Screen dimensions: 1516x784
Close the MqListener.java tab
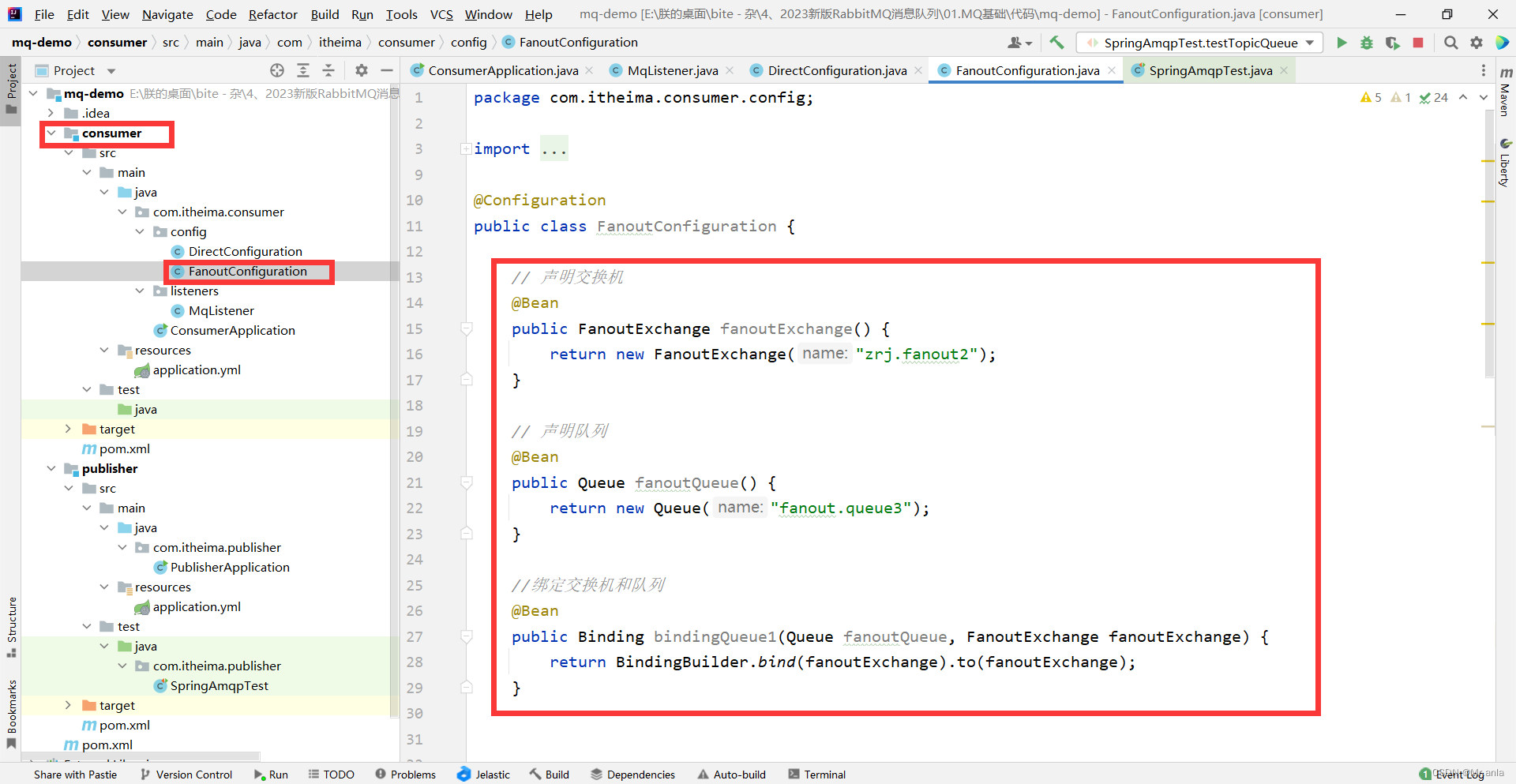point(730,70)
